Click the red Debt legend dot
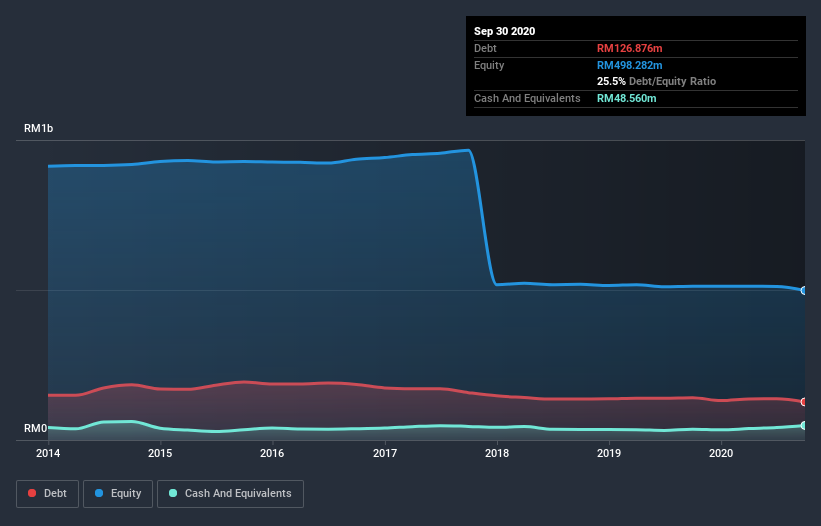The height and width of the screenshot is (526, 821). (x=32, y=493)
